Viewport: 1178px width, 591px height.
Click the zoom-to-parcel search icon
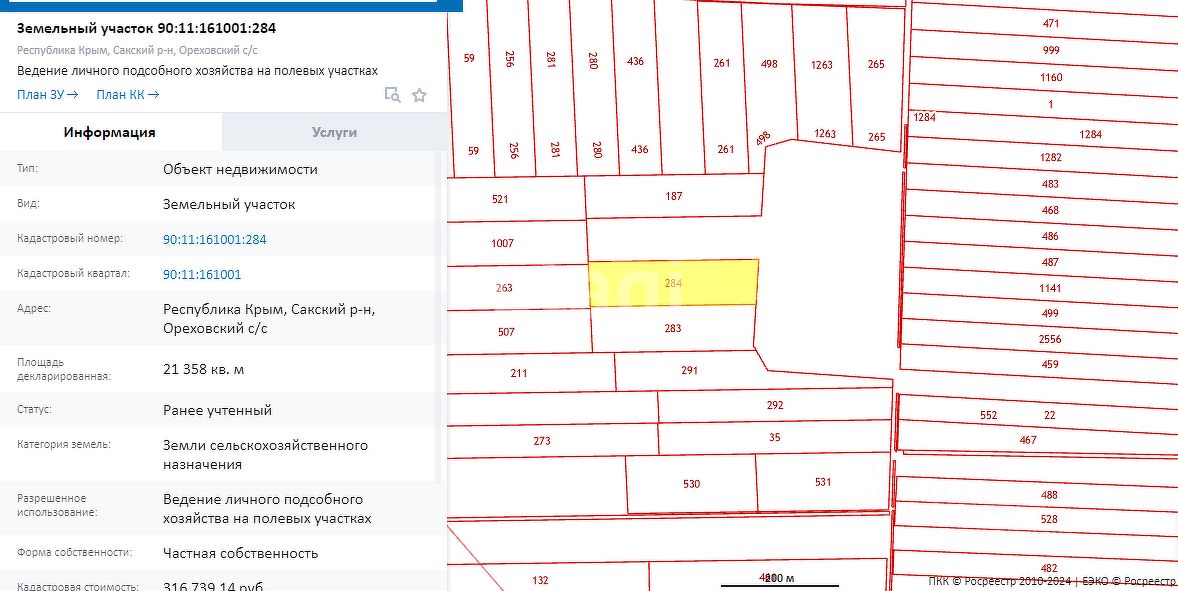(x=392, y=95)
